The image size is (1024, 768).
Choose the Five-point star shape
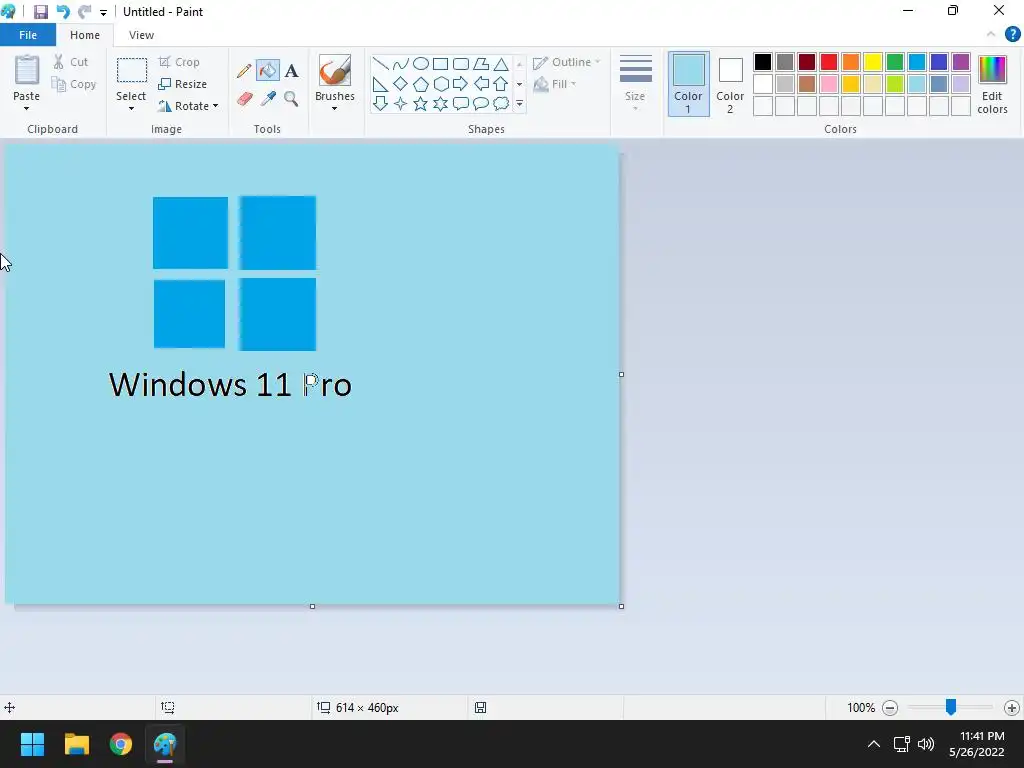421,104
